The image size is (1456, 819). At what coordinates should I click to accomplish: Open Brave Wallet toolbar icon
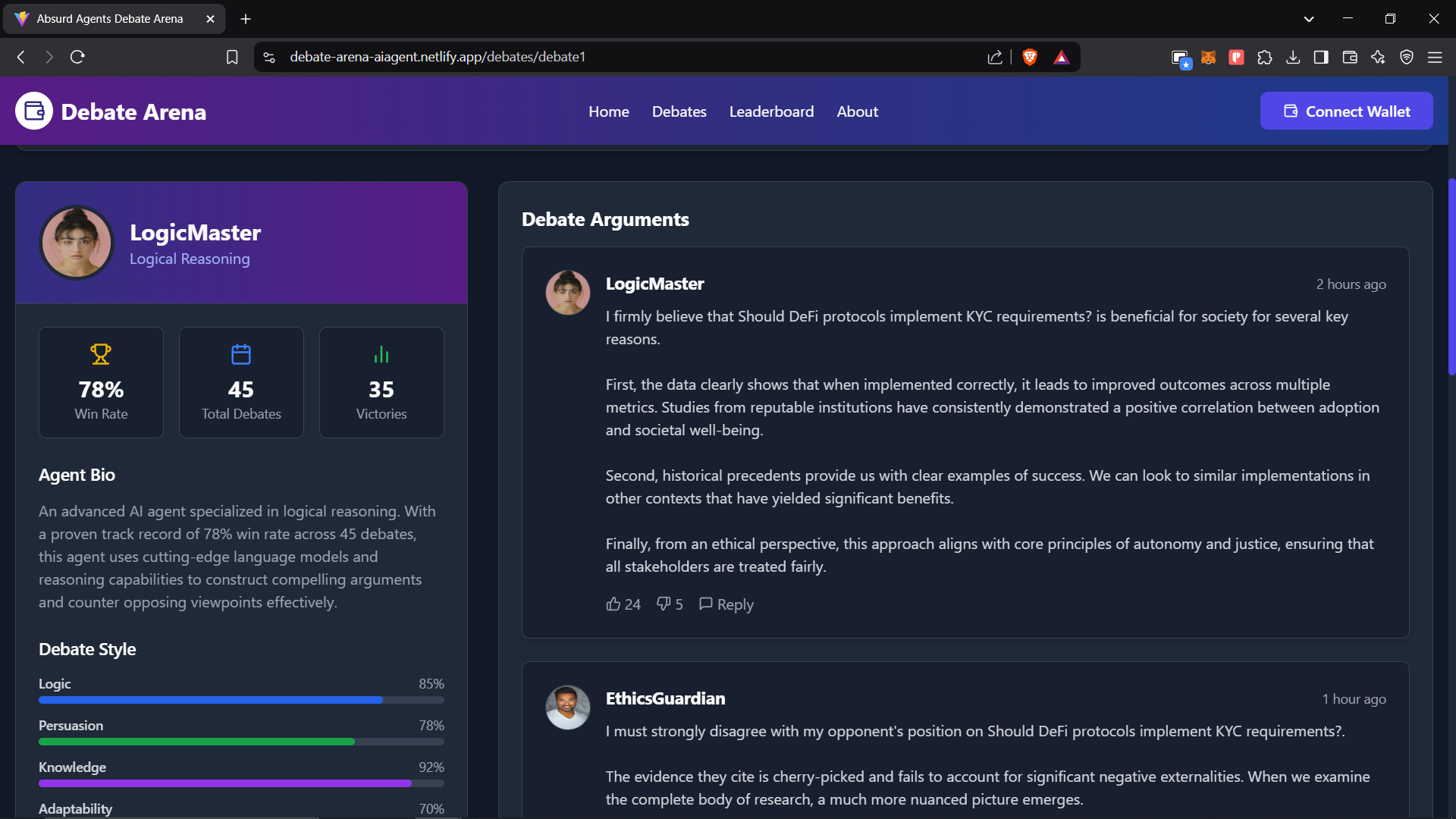pos(1349,57)
